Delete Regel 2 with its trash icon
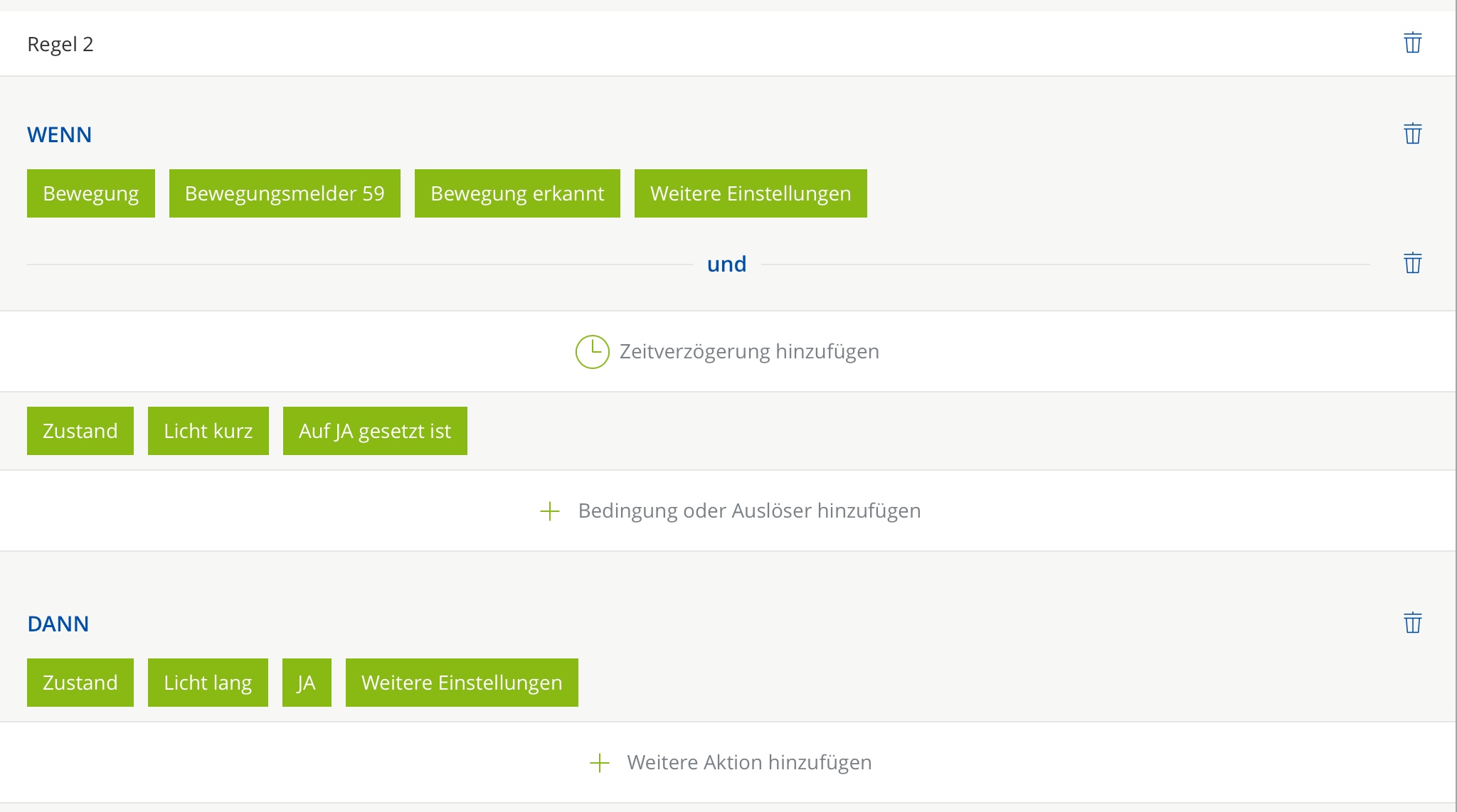 [1412, 43]
